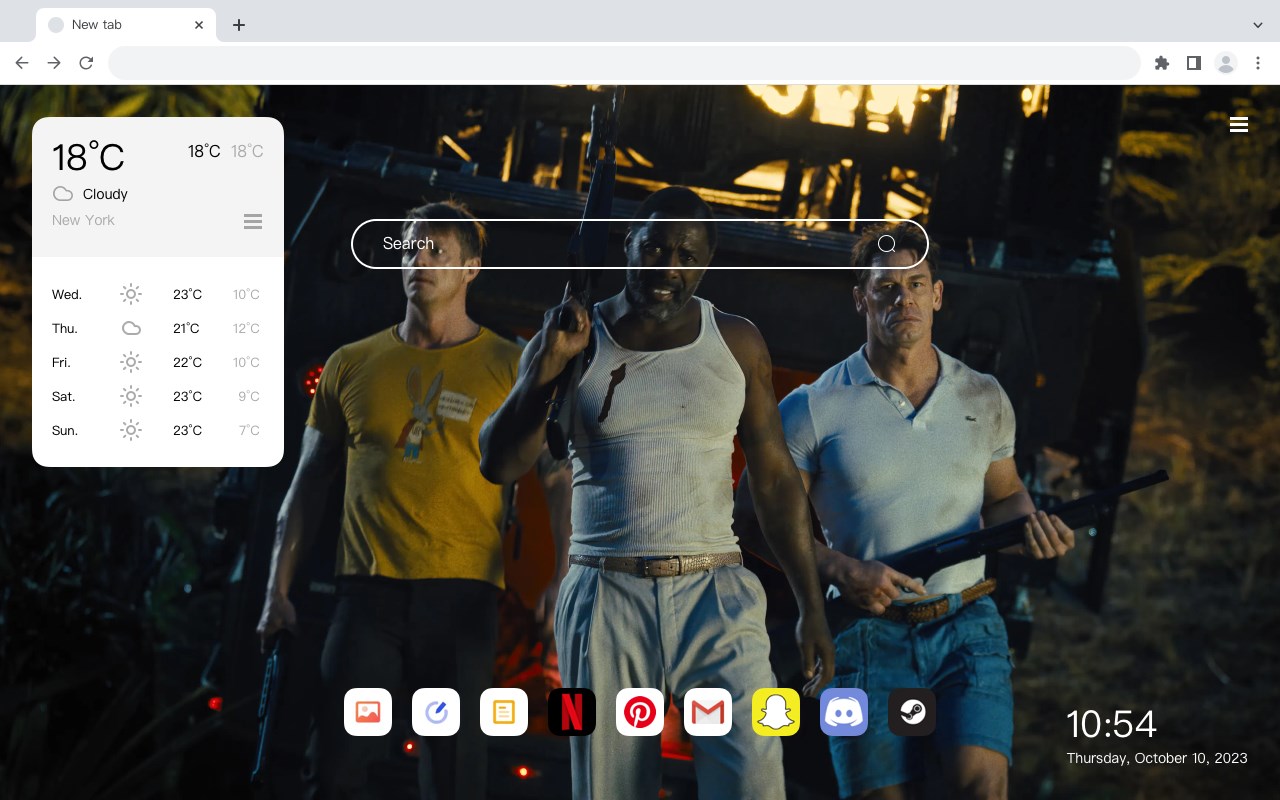Click into the Search field on page

click(x=640, y=244)
